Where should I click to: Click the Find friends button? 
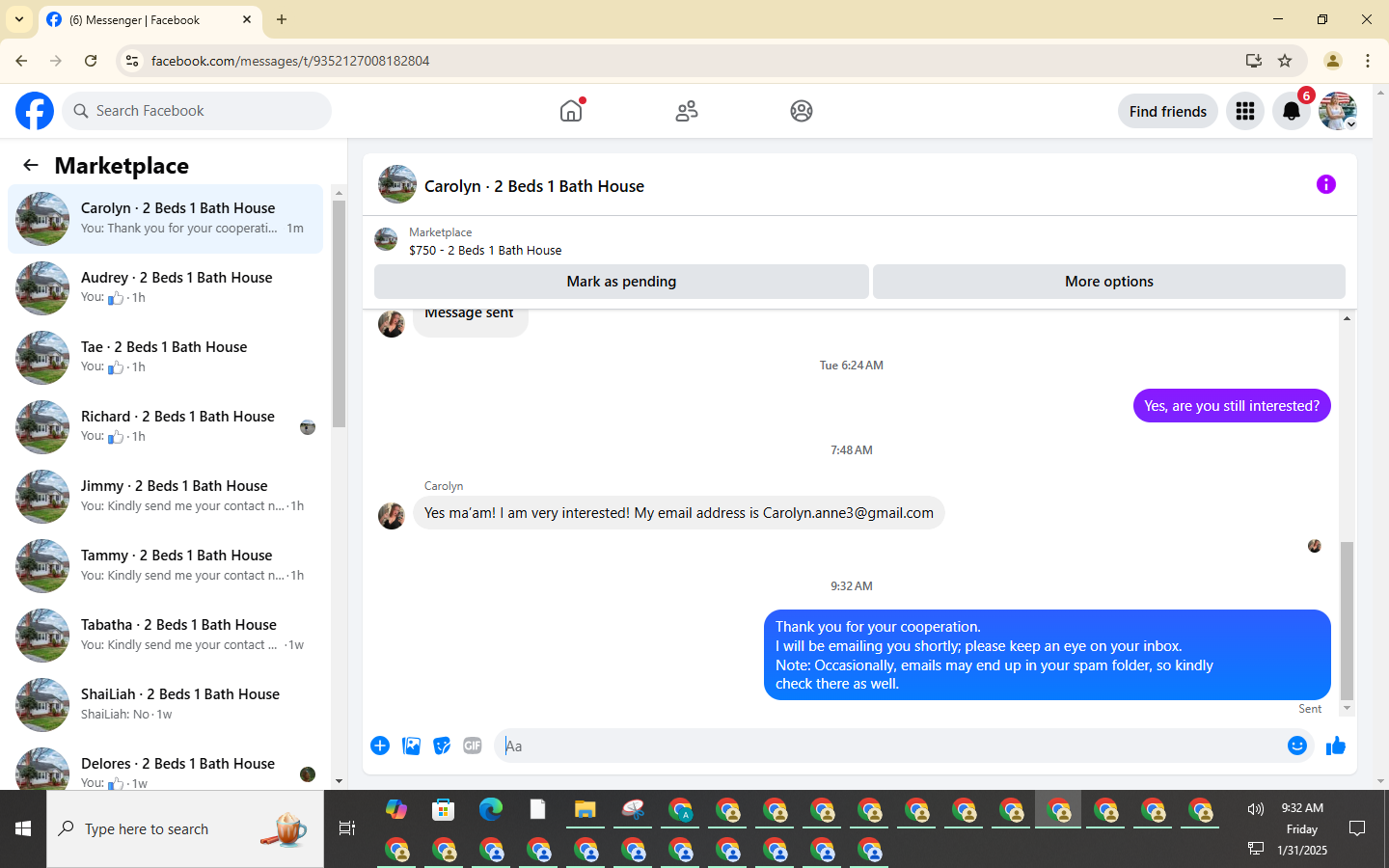point(1168,111)
